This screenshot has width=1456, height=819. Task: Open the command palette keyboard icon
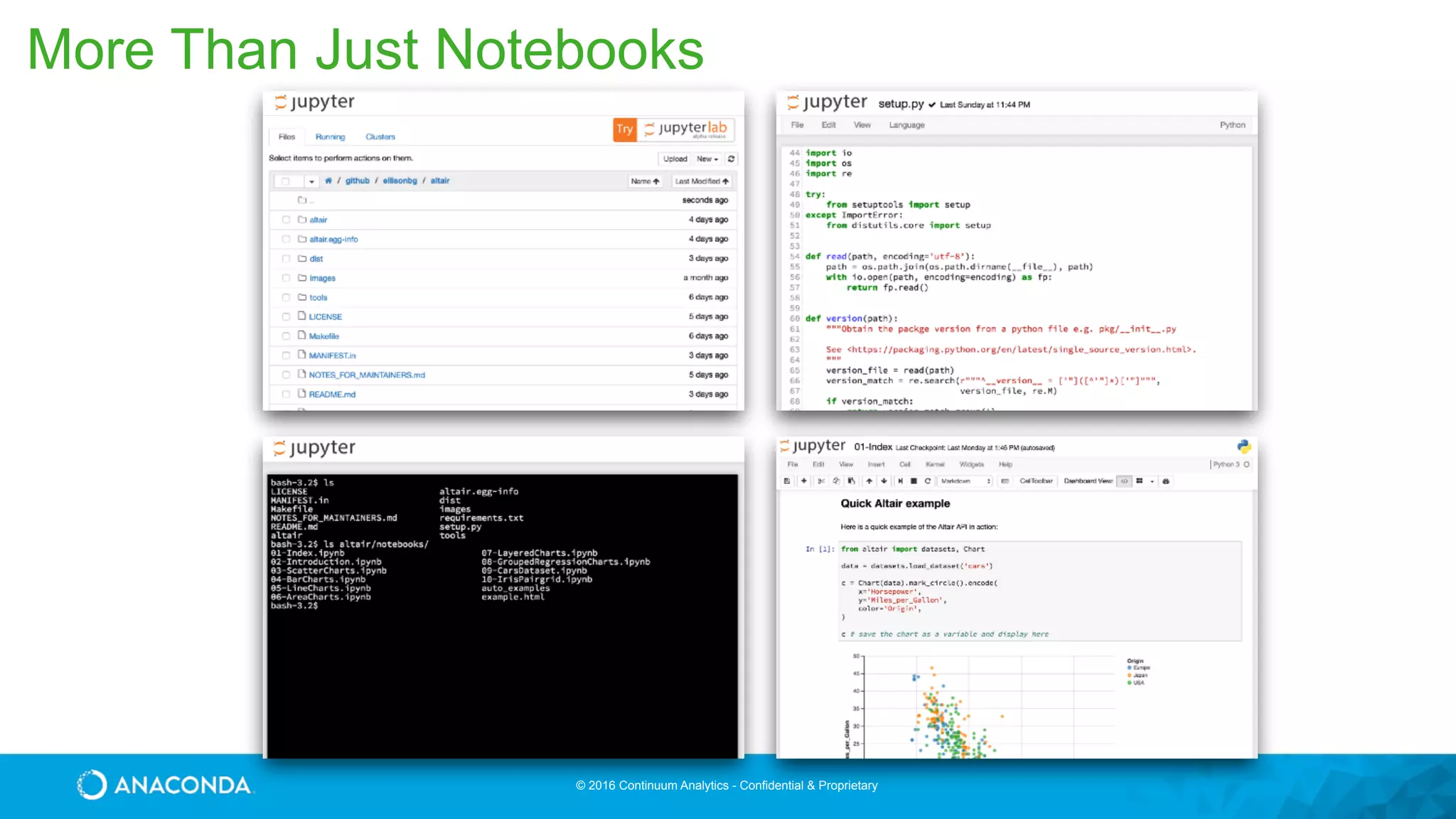click(x=1005, y=481)
